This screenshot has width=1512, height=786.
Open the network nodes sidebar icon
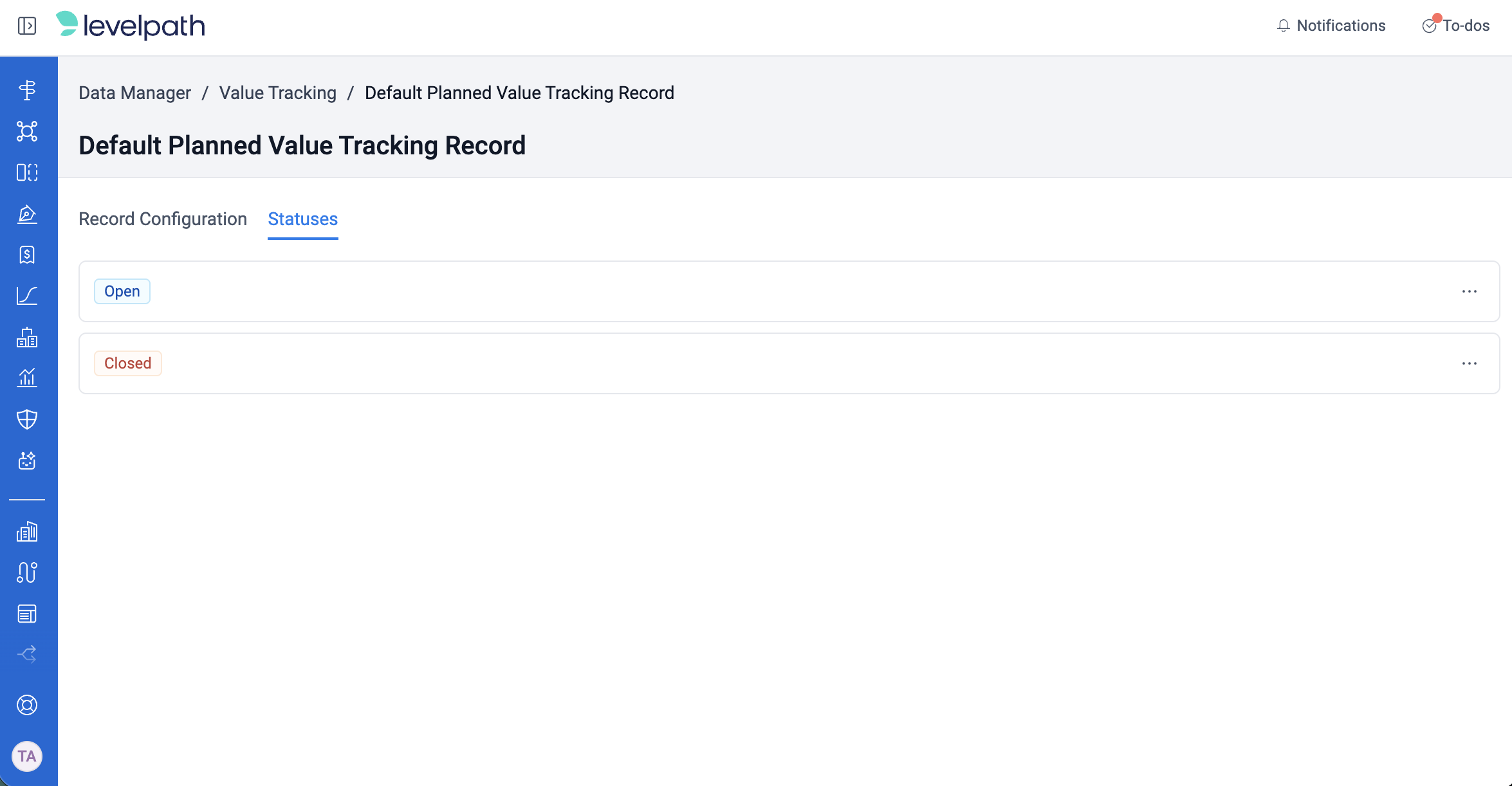click(27, 131)
